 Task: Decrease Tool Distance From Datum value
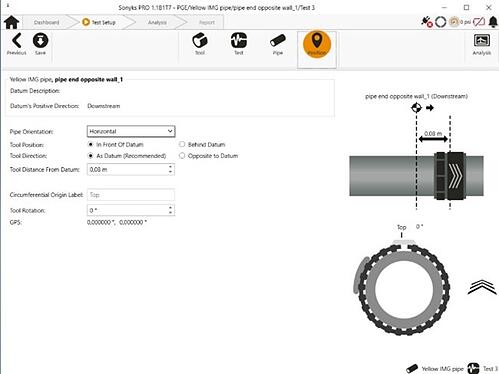170,172
